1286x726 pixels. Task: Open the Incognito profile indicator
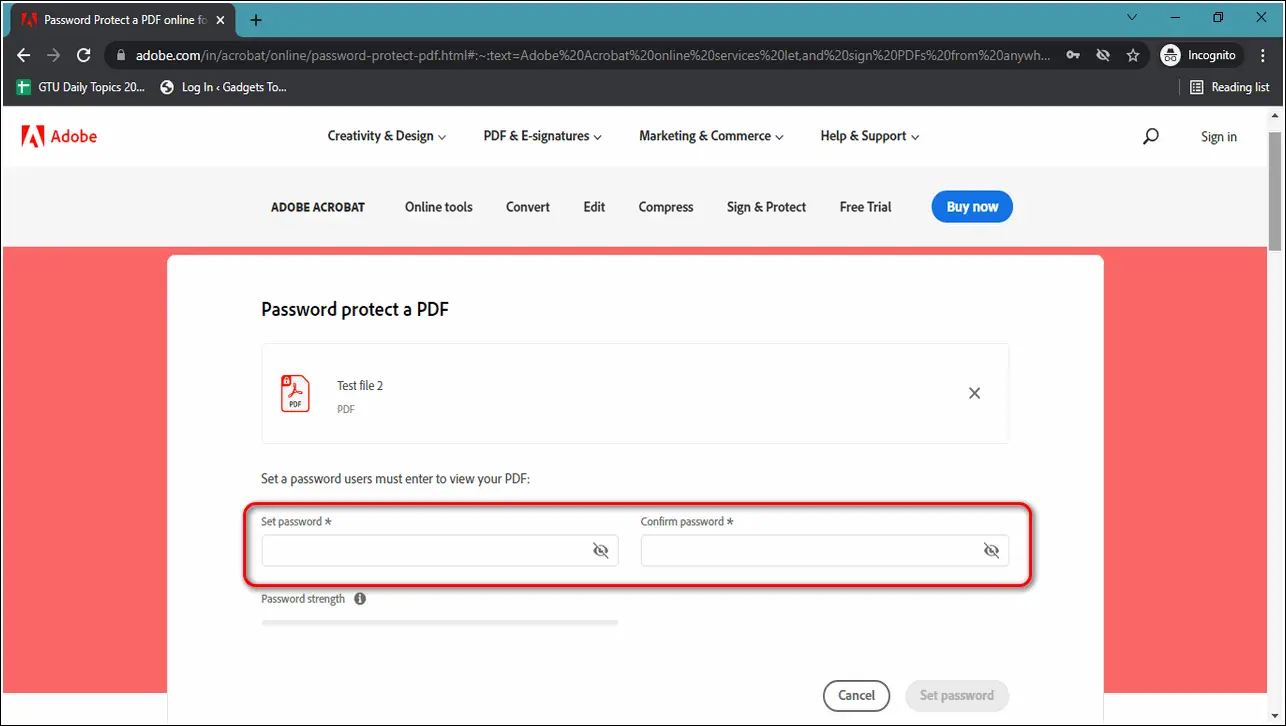1199,55
